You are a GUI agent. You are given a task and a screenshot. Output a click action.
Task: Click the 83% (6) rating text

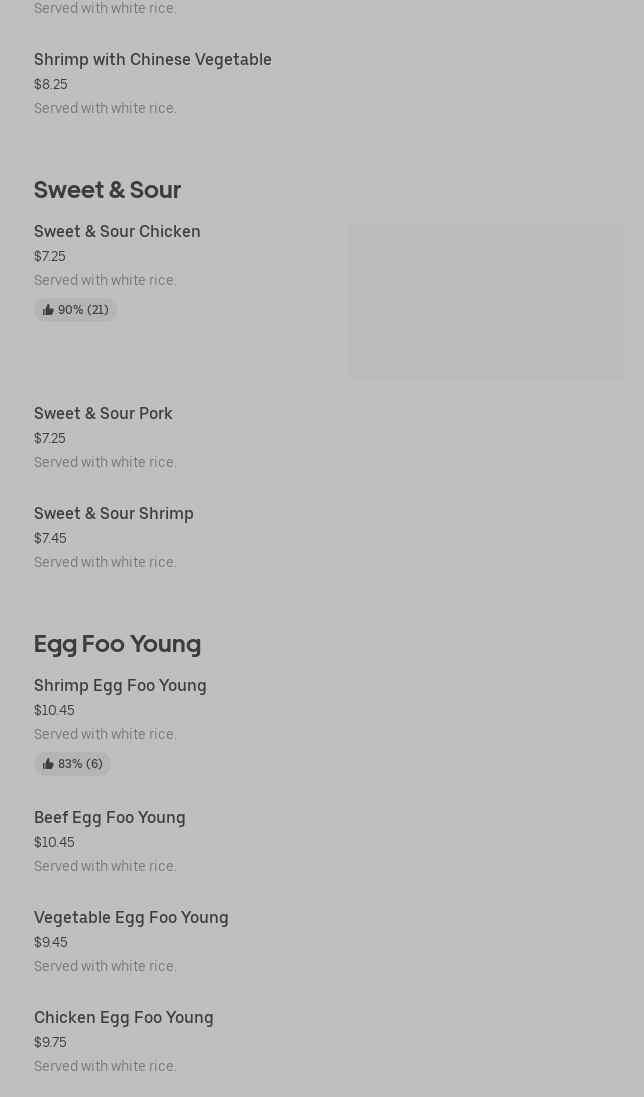[x=80, y=764]
